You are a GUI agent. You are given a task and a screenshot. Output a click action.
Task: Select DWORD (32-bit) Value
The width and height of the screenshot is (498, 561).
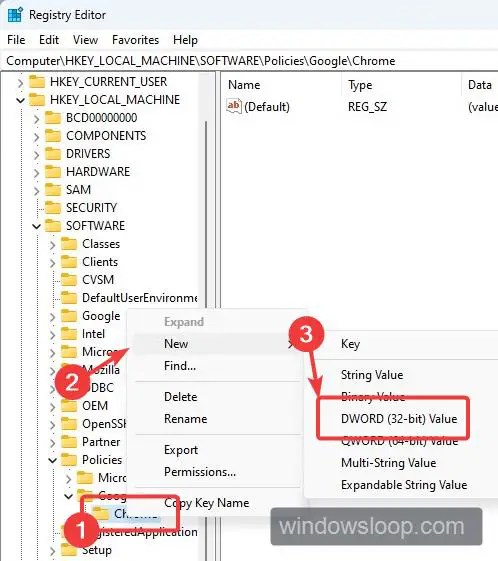[399, 419]
